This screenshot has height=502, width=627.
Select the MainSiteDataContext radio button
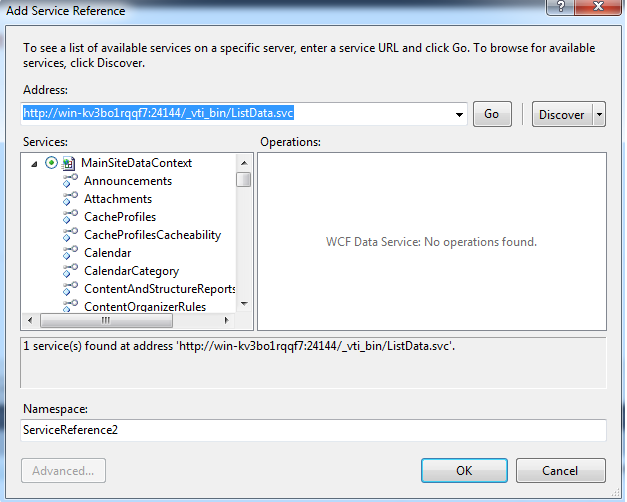[x=51, y=163]
